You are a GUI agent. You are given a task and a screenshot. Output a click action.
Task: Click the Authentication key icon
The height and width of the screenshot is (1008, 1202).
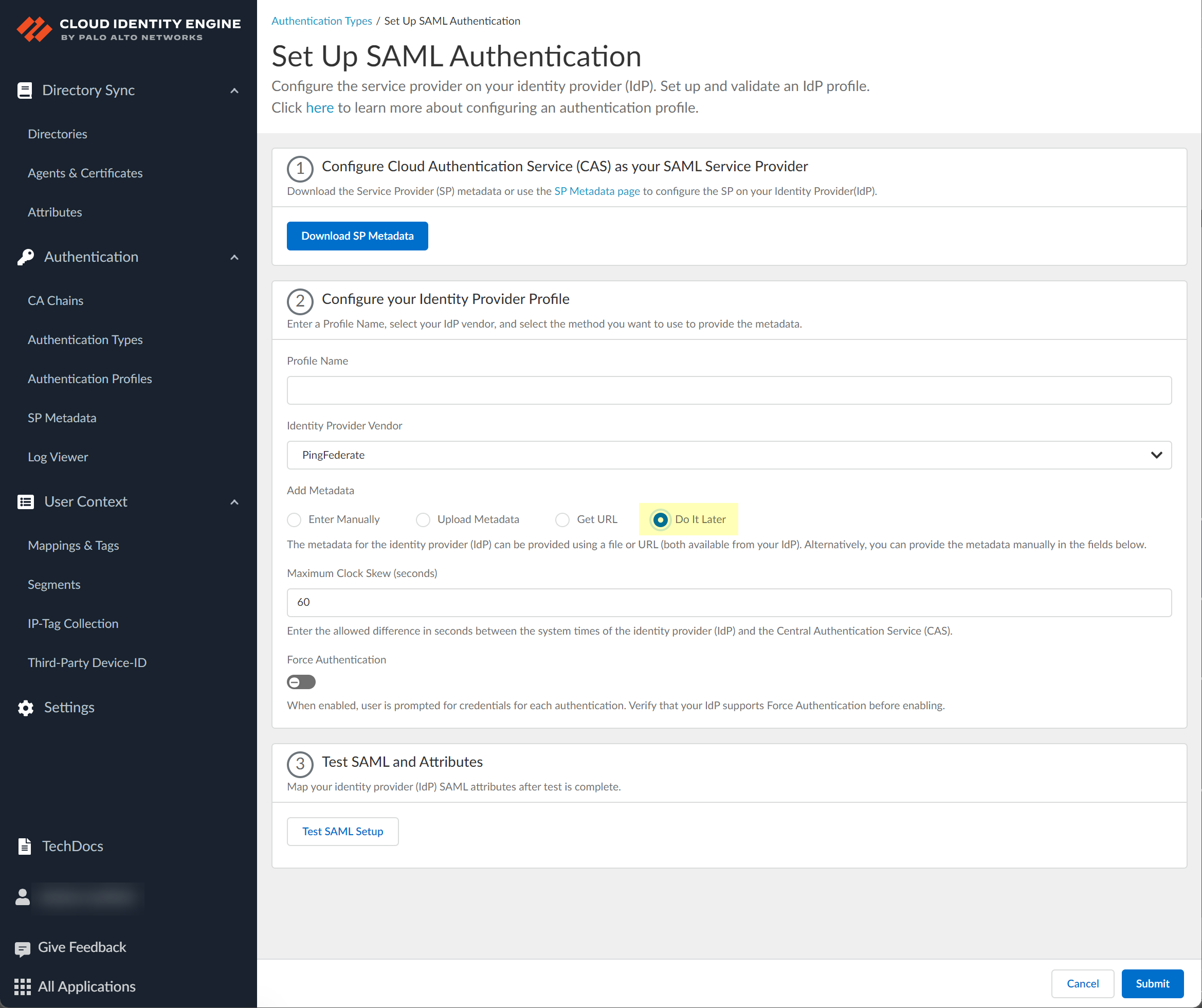click(26, 257)
